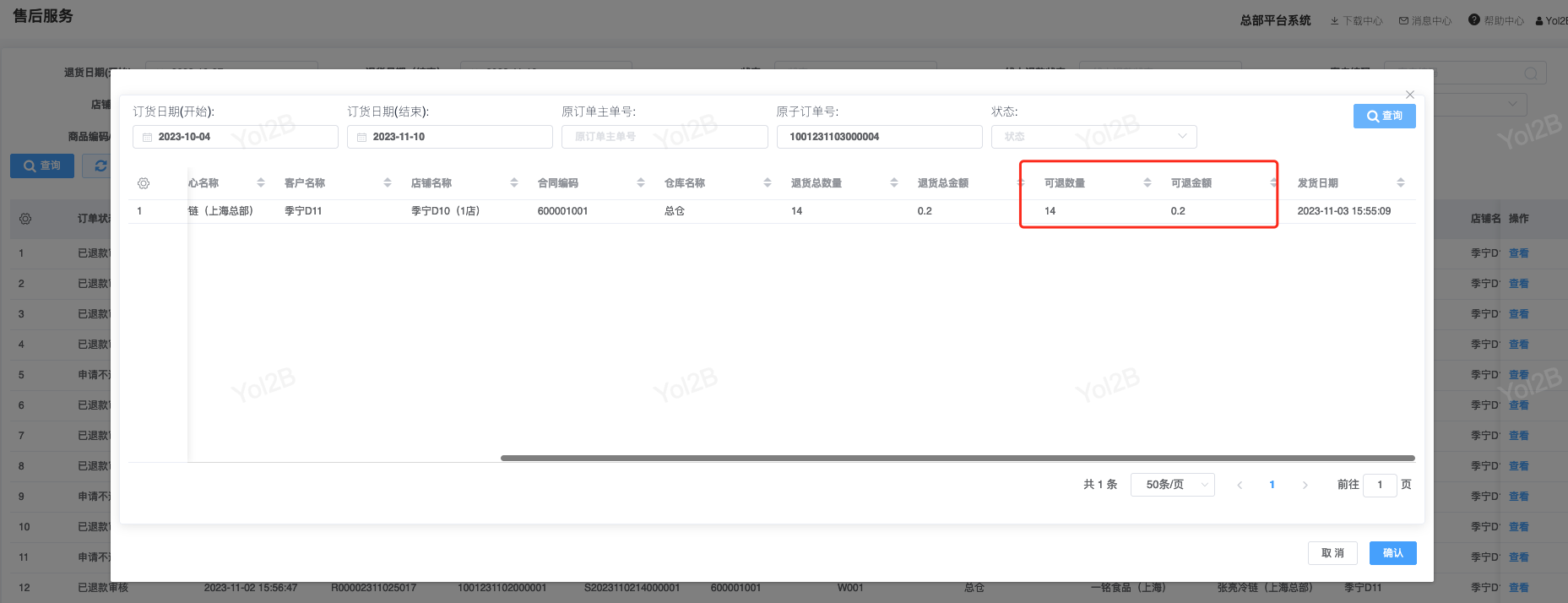Click the 总仓 warehouse cell in the dialog
Image resolution: width=1568 pixels, height=603 pixels.
click(675, 211)
